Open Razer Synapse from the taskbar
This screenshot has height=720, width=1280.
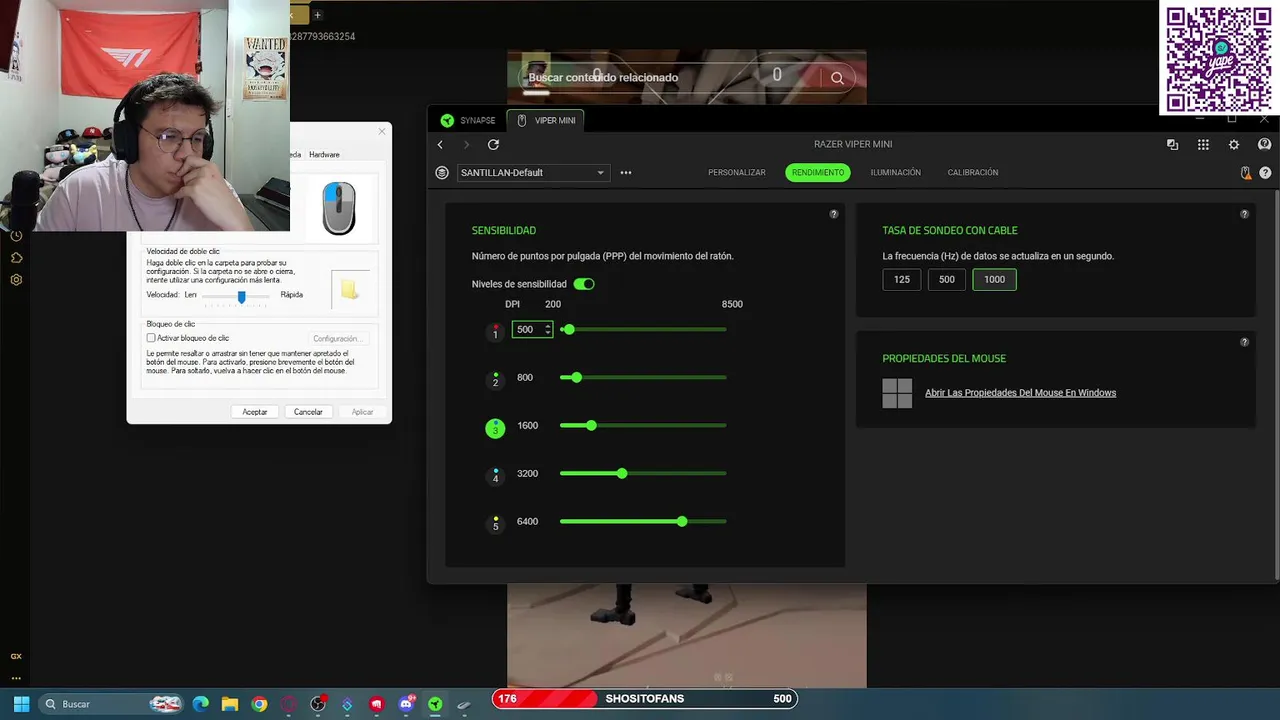(x=435, y=704)
